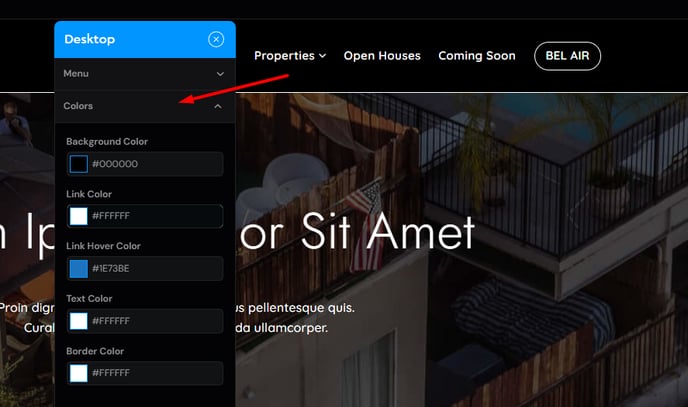This screenshot has width=688, height=407.
Task: Click the Link Hover Color blue swatch
Action: (x=79, y=268)
